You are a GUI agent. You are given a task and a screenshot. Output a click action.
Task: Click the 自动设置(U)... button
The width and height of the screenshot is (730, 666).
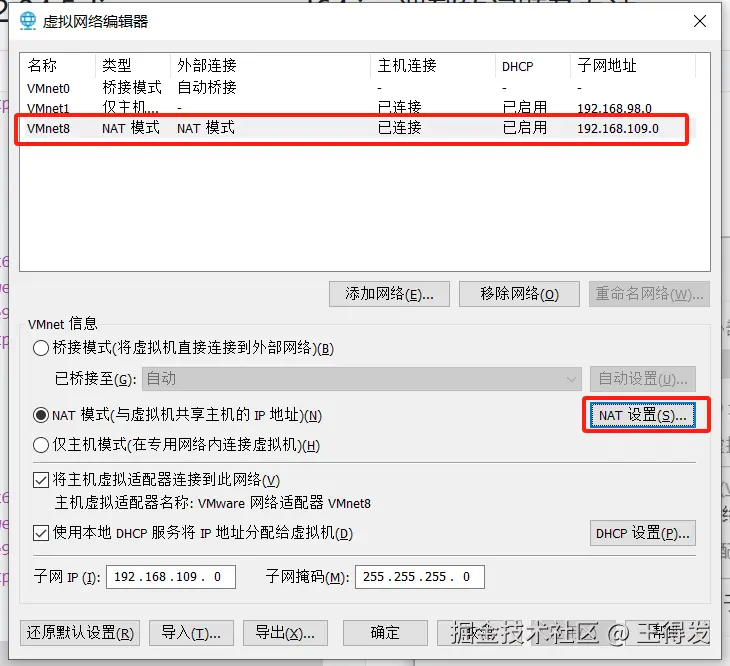pyautogui.click(x=643, y=379)
